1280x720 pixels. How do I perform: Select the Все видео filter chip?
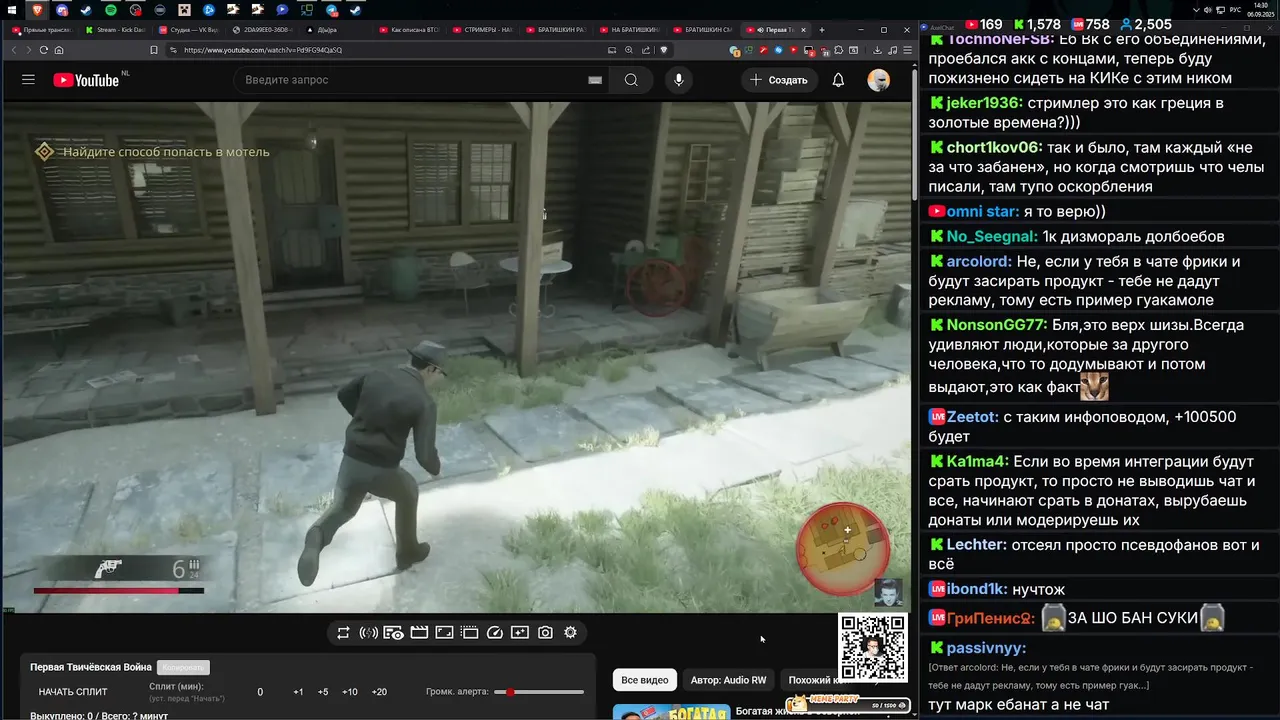tap(645, 680)
